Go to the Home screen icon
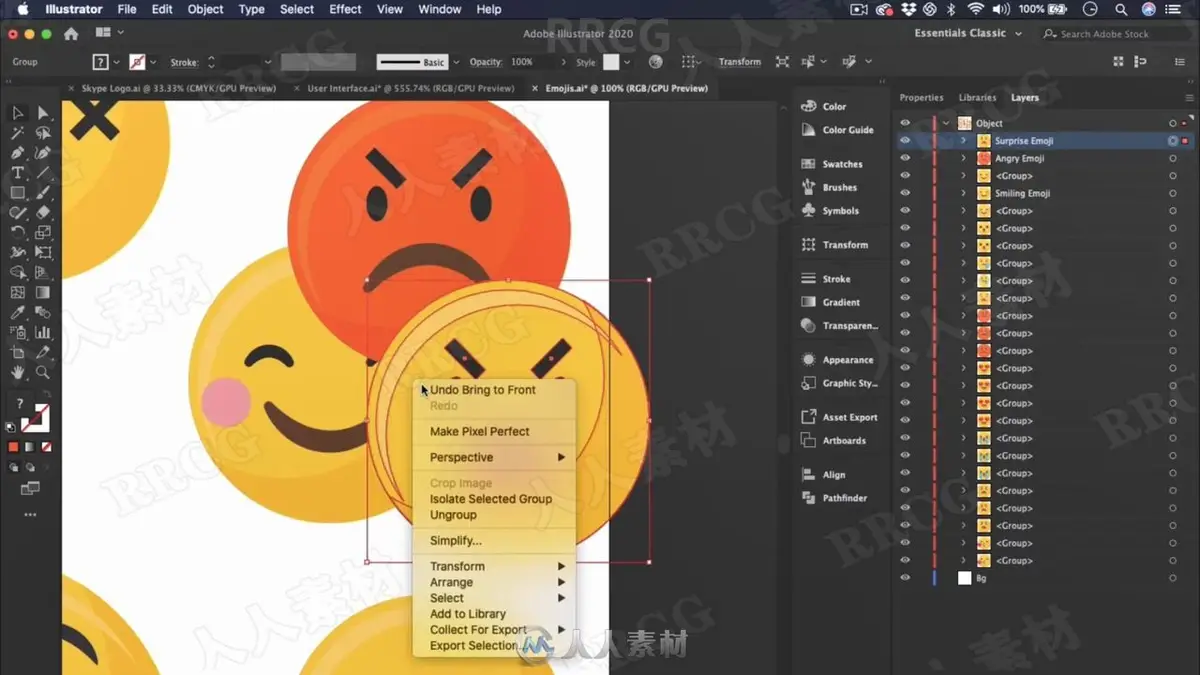 tap(71, 33)
